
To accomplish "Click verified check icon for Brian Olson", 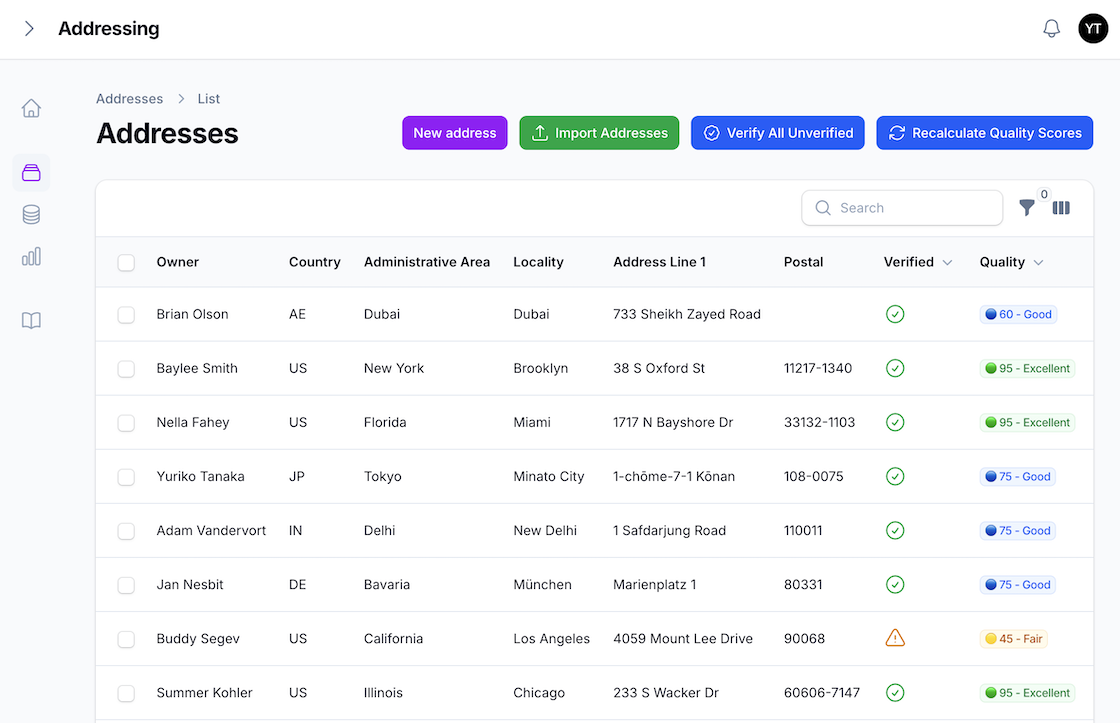I will (895, 314).
